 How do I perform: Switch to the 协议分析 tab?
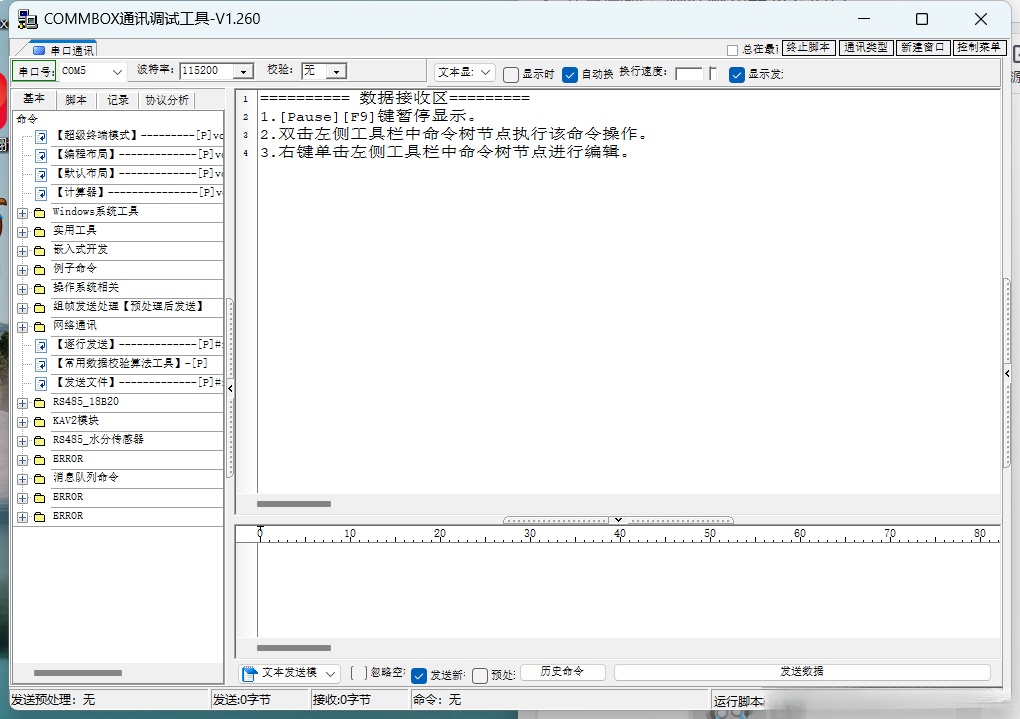[167, 100]
